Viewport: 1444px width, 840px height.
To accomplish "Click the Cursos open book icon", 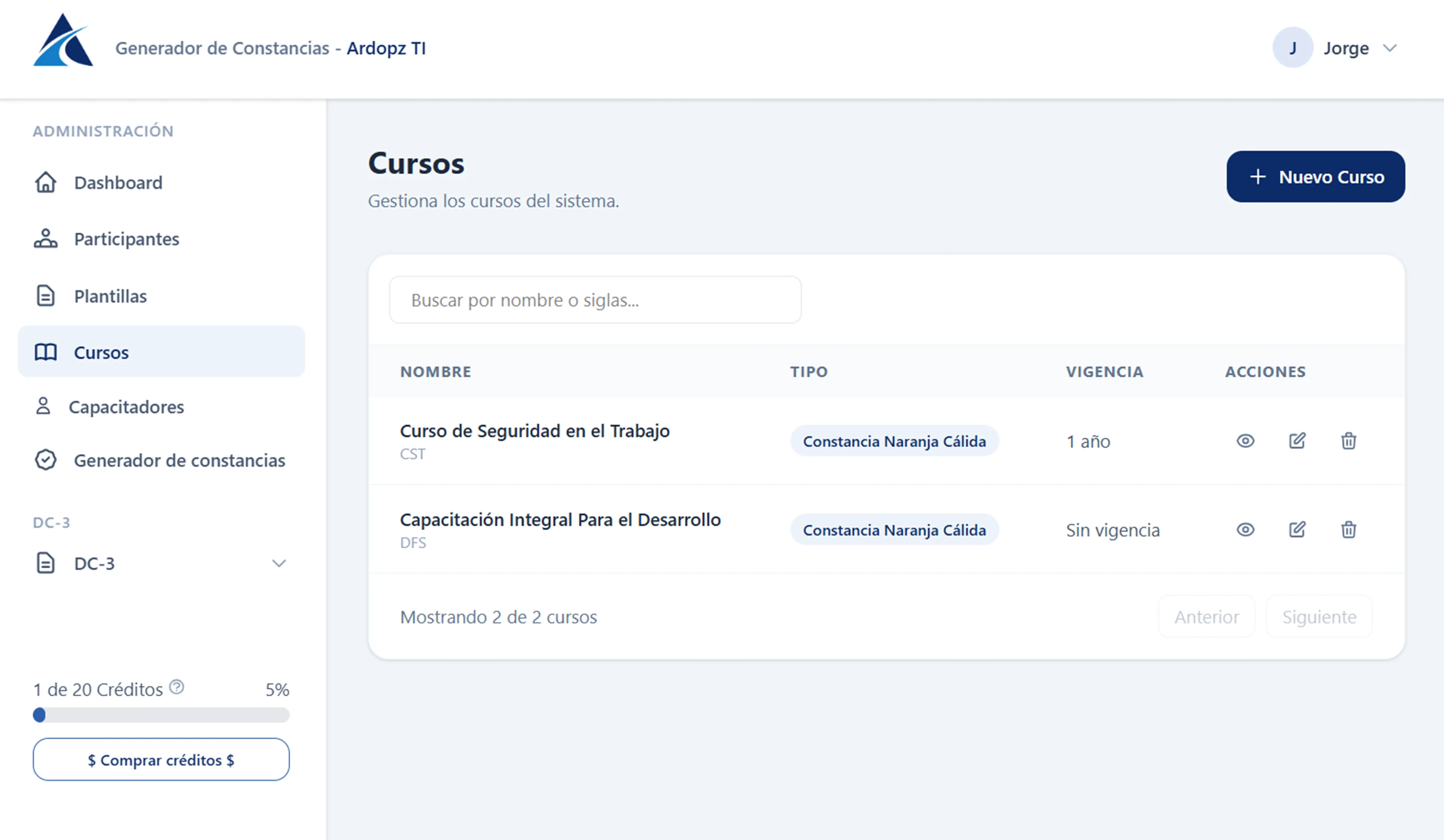I will (x=46, y=352).
